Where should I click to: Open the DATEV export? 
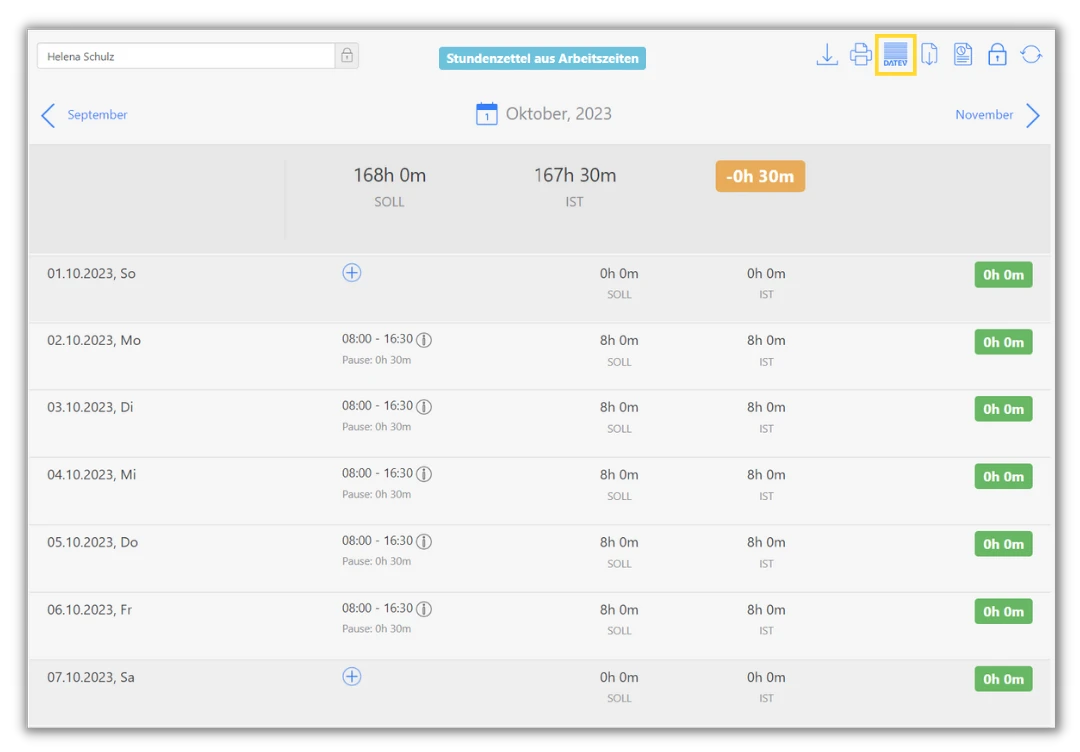pos(895,55)
